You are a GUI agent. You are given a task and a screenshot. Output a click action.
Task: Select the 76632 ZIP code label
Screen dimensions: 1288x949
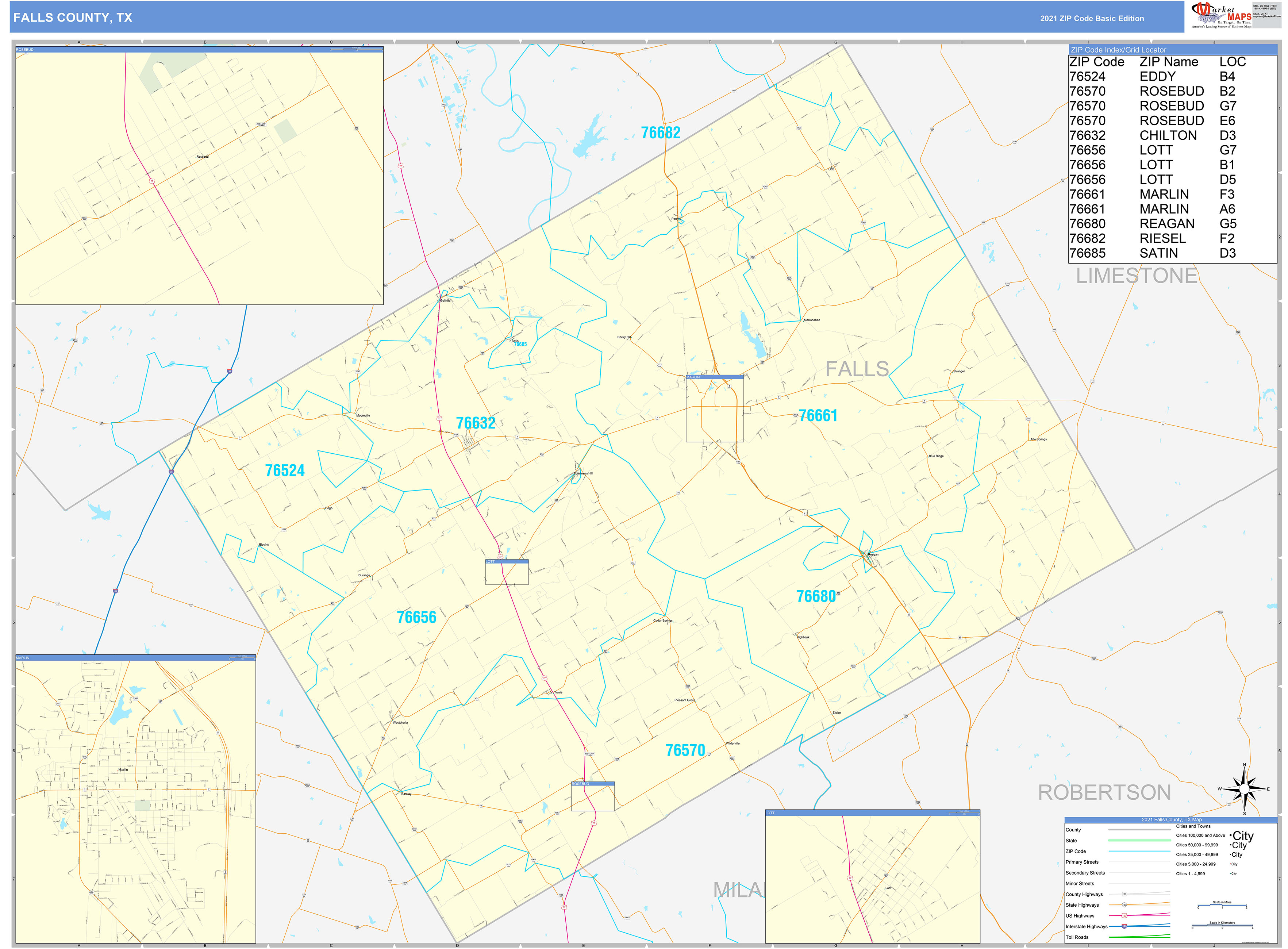476,423
